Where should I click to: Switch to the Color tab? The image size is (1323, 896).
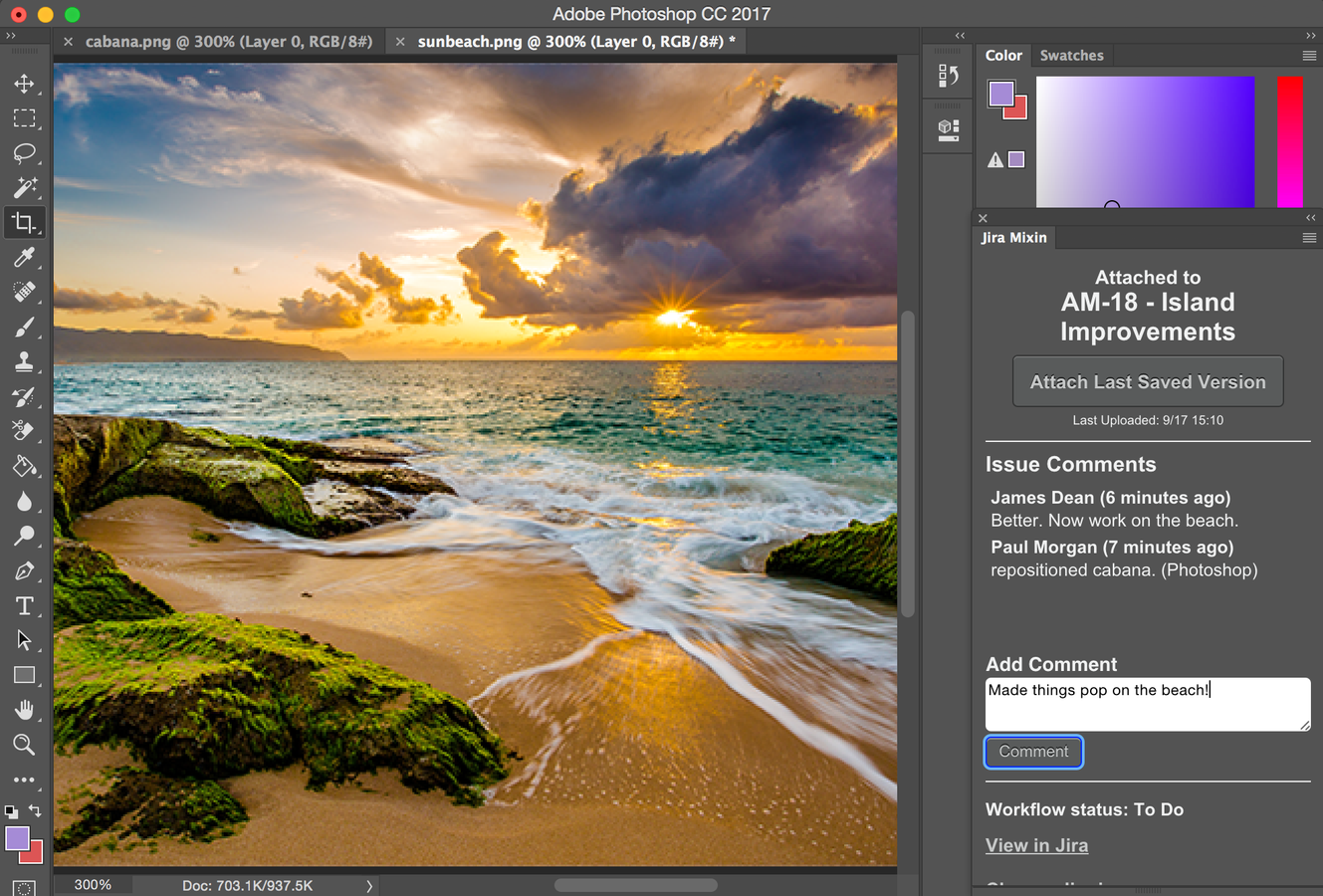pyautogui.click(x=1003, y=56)
